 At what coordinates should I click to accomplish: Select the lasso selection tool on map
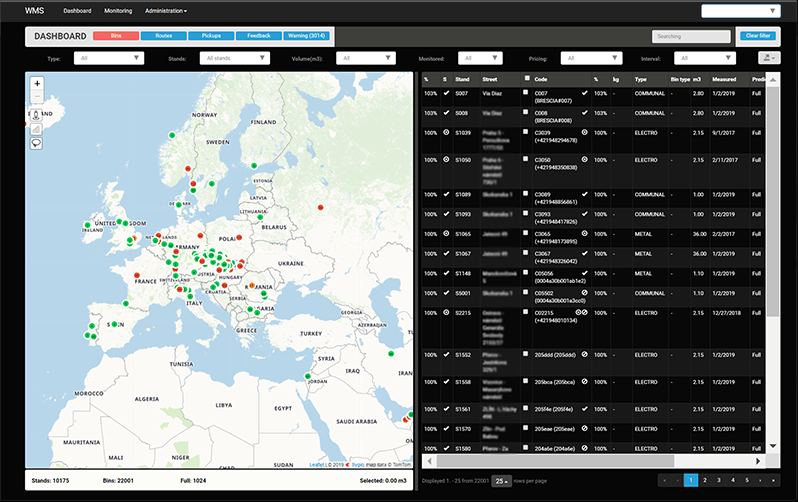point(36,144)
